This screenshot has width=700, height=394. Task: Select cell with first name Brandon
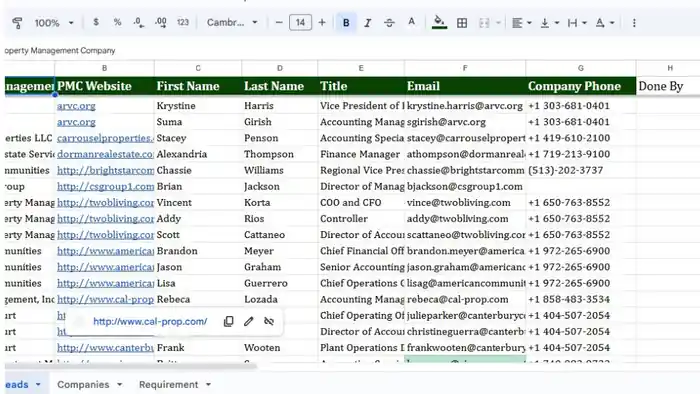198,251
